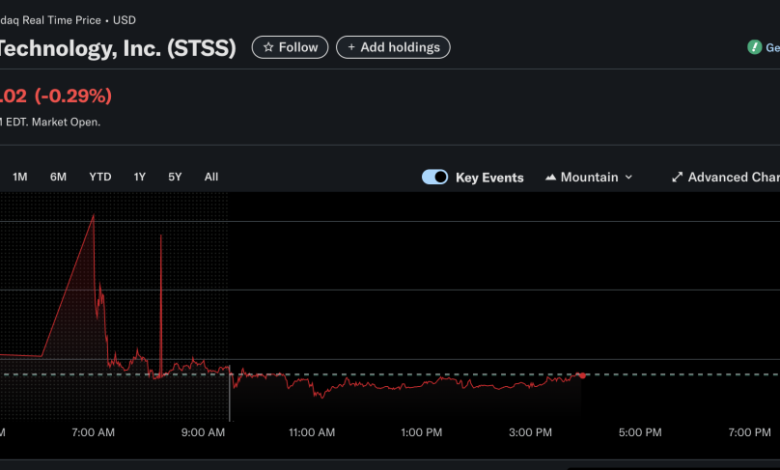The height and width of the screenshot is (470, 780).
Task: Choose the 1Y chart range
Action: coord(140,177)
